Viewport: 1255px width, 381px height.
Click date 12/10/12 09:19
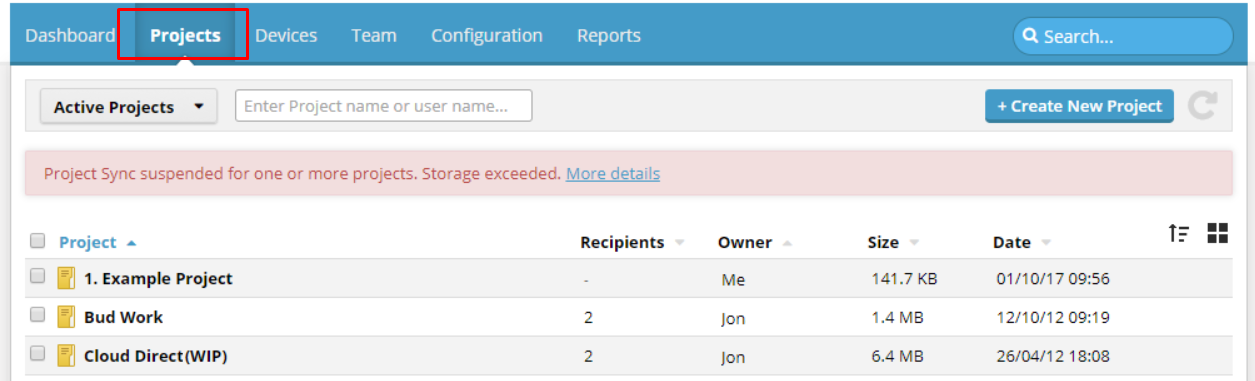1053,317
